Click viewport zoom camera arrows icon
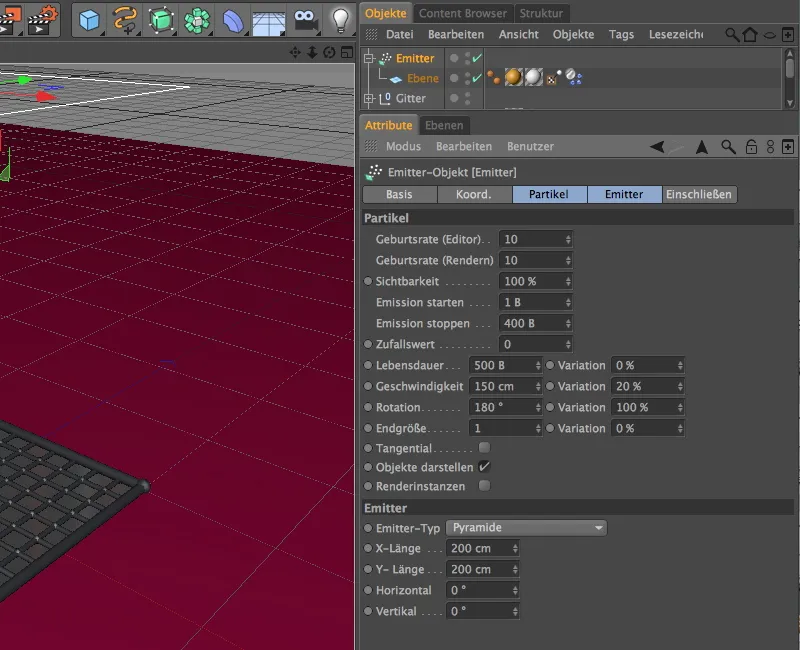The width and height of the screenshot is (800, 650). tap(312, 52)
